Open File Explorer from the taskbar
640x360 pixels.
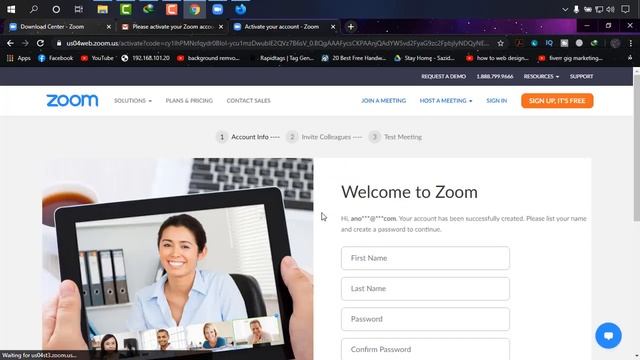[x=102, y=9]
